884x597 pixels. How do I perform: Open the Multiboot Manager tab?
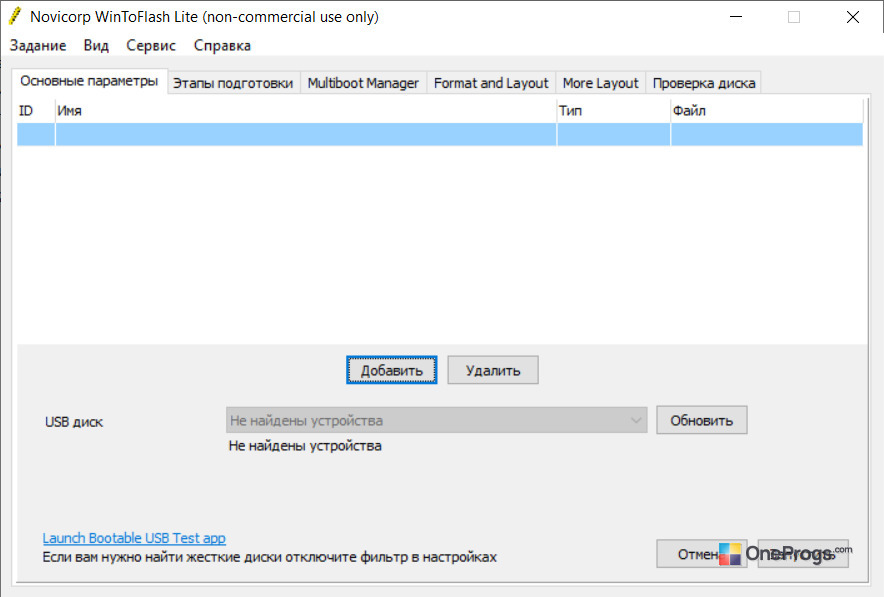[363, 83]
